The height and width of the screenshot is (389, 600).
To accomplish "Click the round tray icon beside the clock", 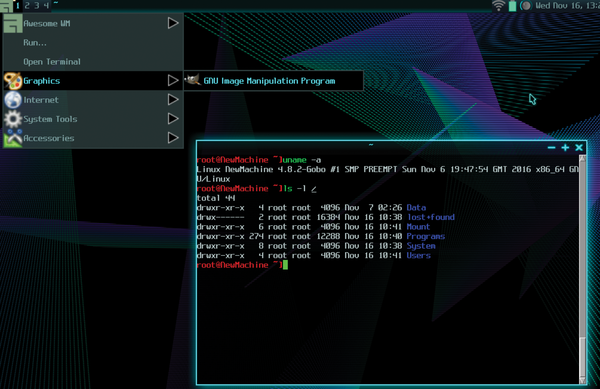I will [x=526, y=5].
